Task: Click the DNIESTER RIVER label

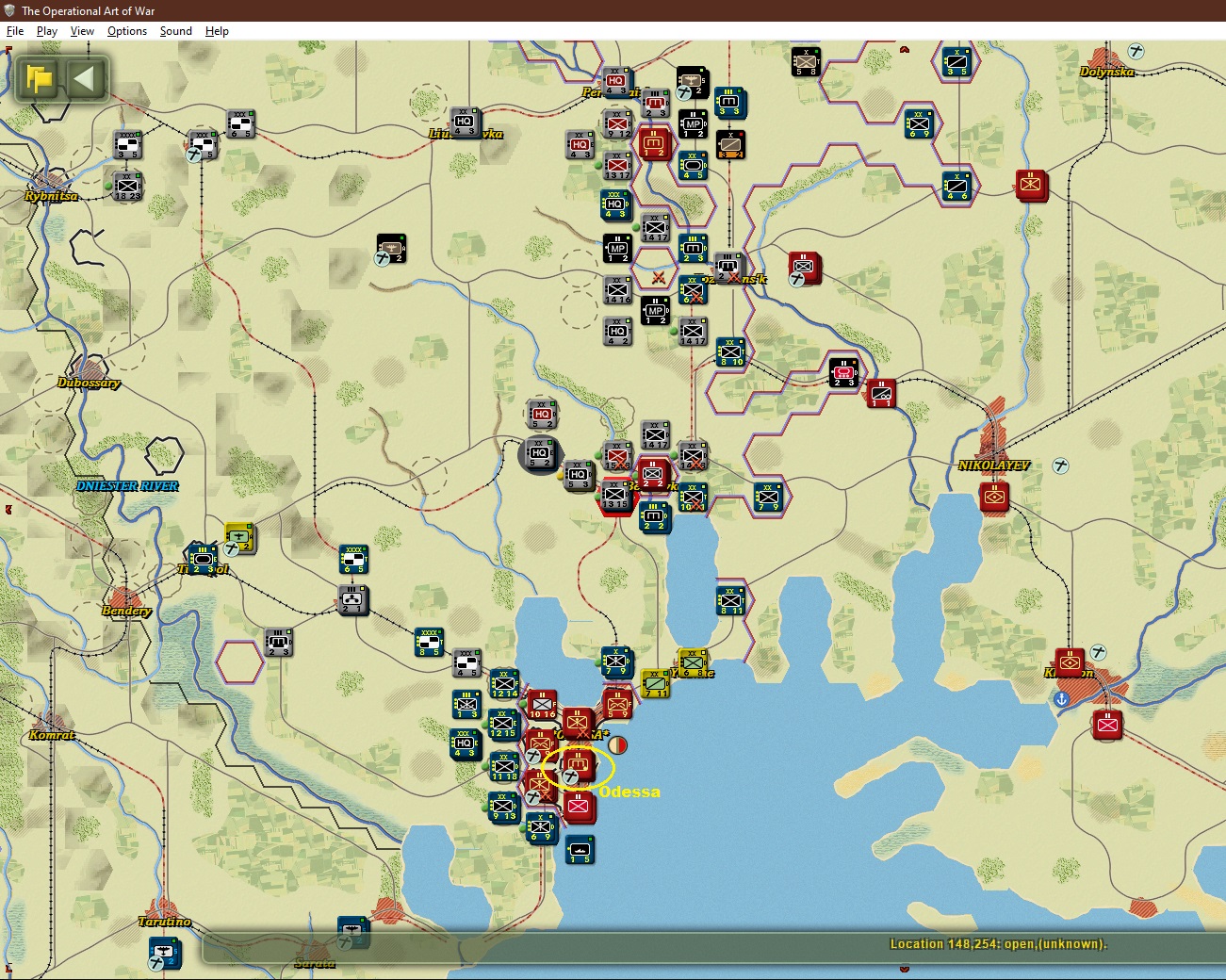Action: point(127,486)
